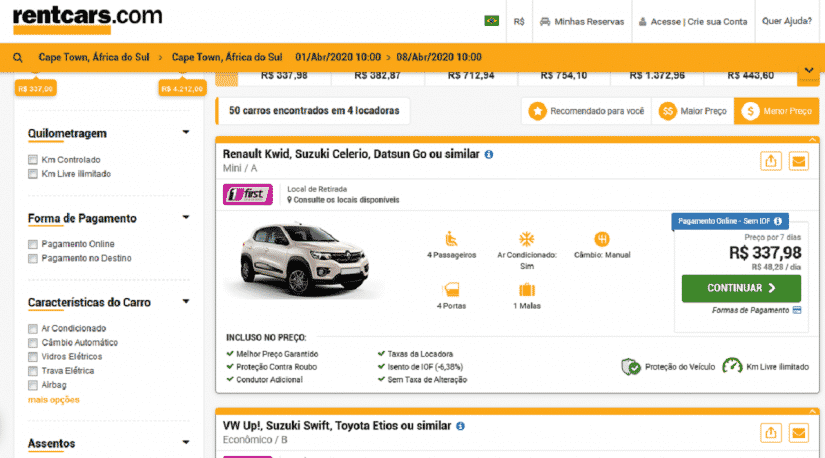
Task: Check the Pagamento no Destino filter
Action: (x=33, y=258)
